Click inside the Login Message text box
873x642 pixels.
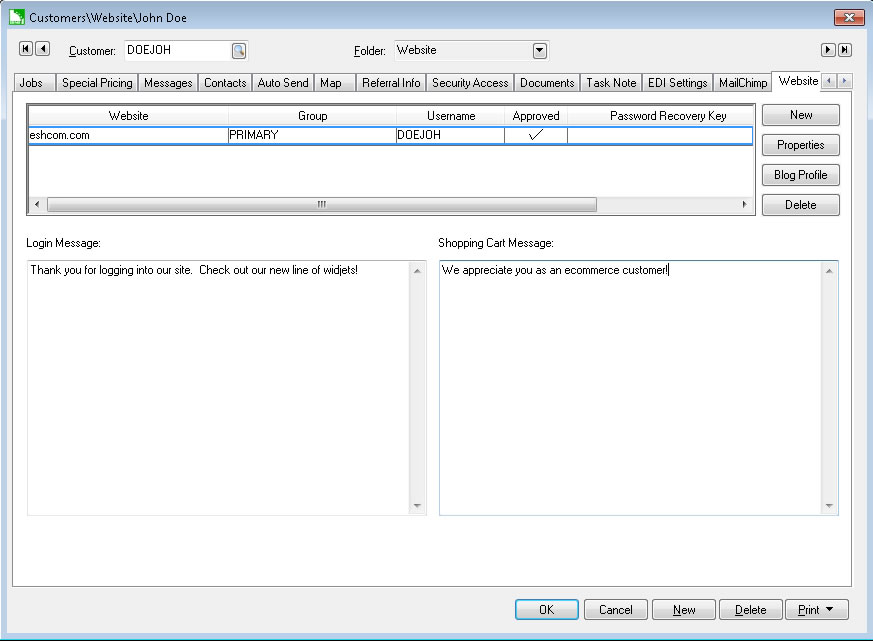coord(220,390)
